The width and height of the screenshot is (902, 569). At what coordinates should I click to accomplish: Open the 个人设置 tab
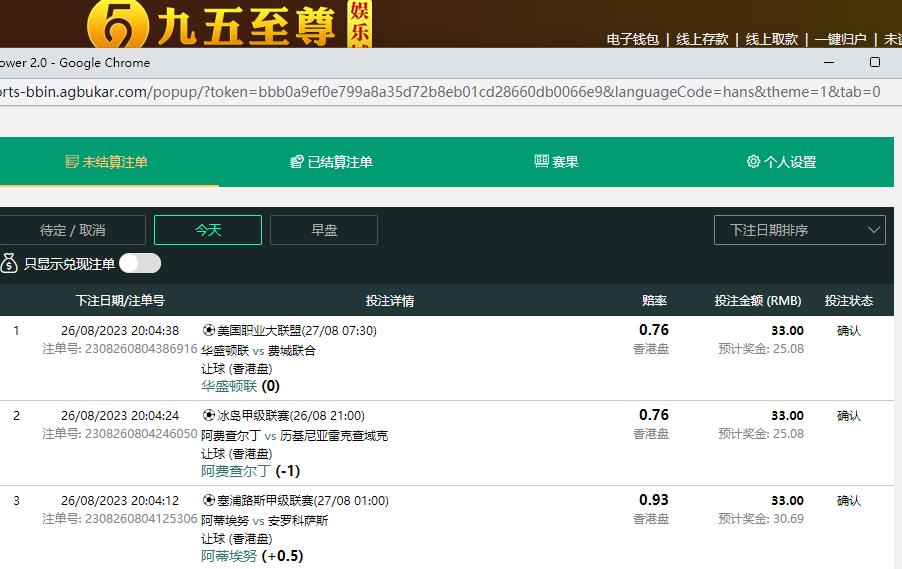click(781, 162)
